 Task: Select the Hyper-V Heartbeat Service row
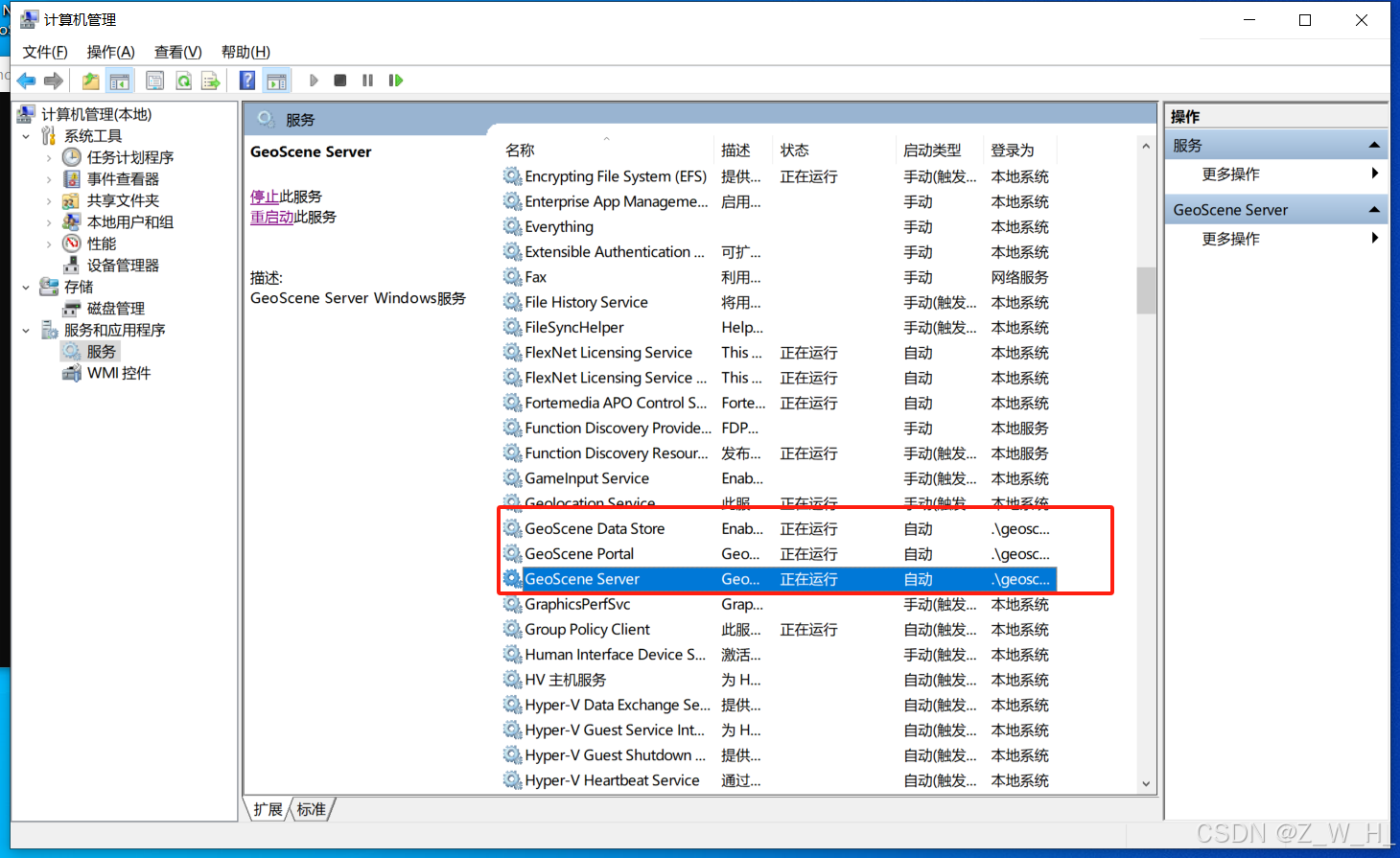coord(778,780)
